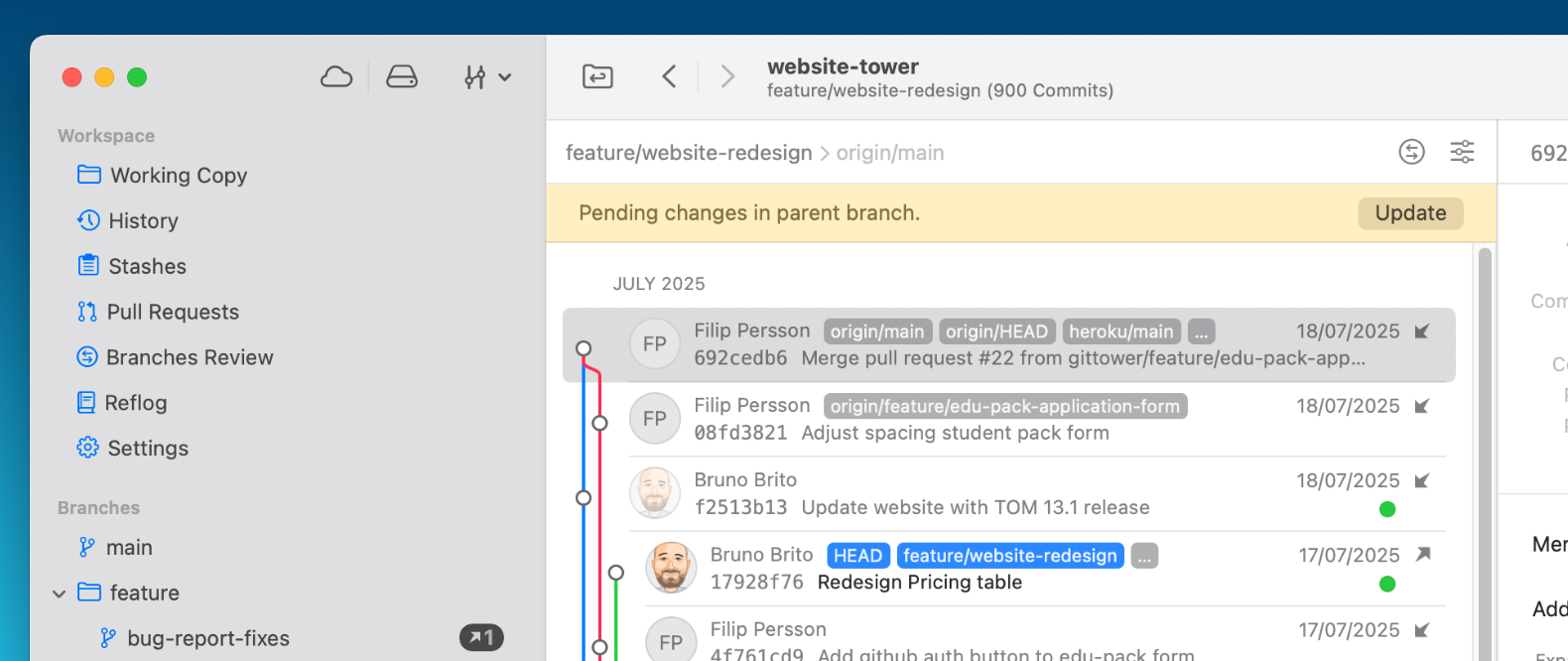Click the branch compare sync icon

tap(1411, 152)
